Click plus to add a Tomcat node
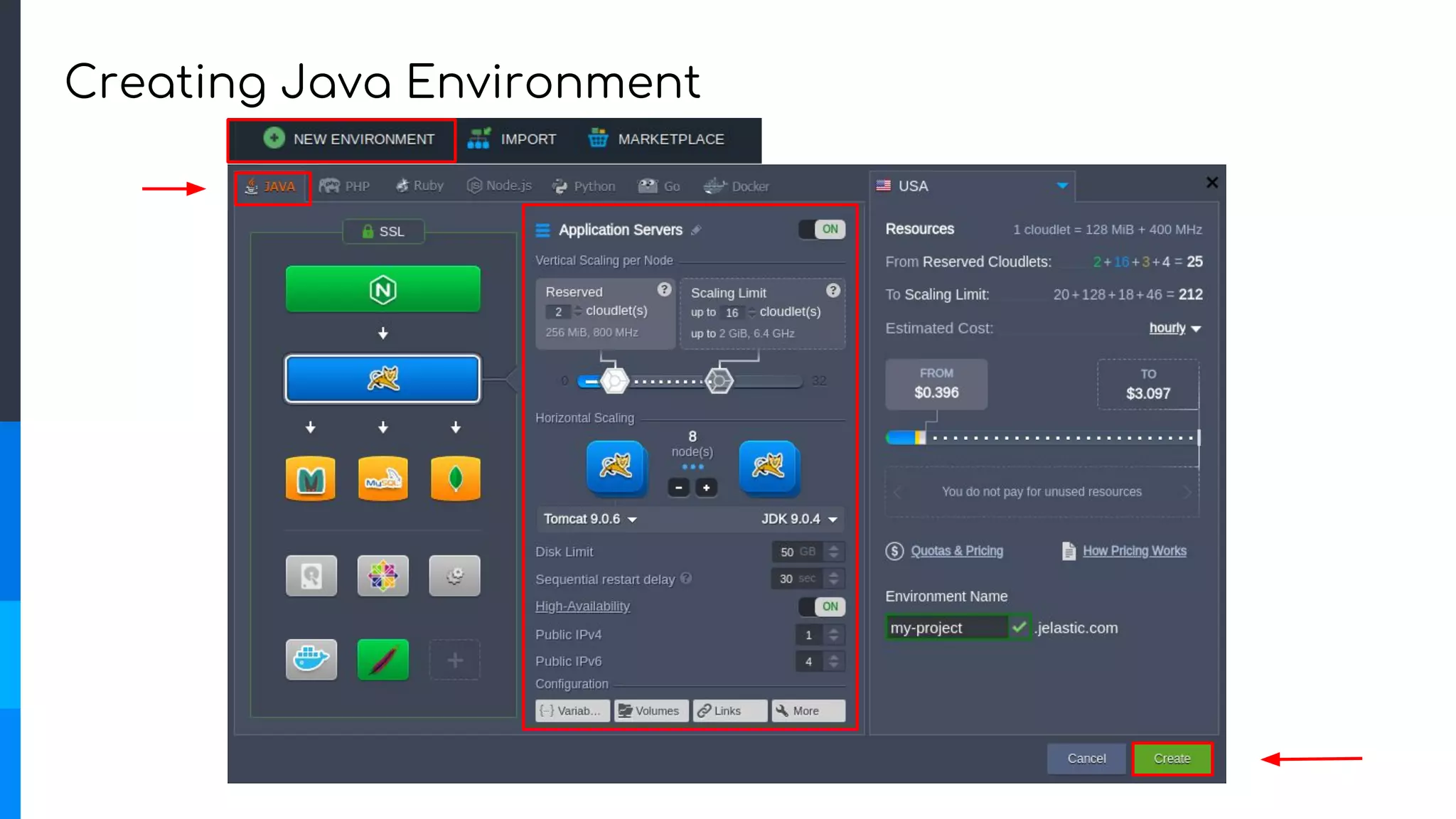 [x=706, y=488]
